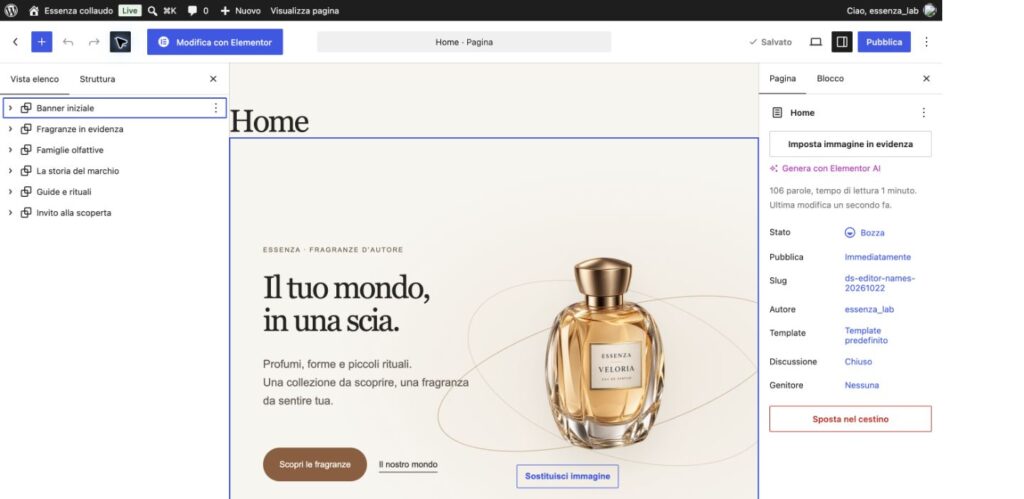Expand the Guide e rituali group
Viewport: 1024px width, 499px height.
[x=10, y=191]
